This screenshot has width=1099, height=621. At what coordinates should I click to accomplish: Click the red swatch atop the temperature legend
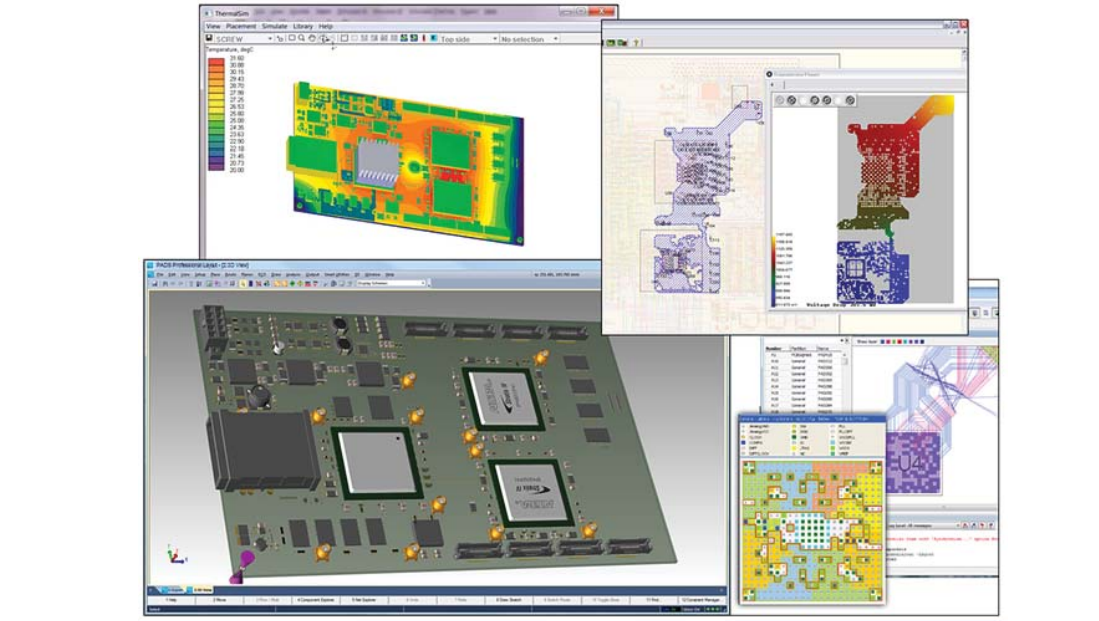217,62
